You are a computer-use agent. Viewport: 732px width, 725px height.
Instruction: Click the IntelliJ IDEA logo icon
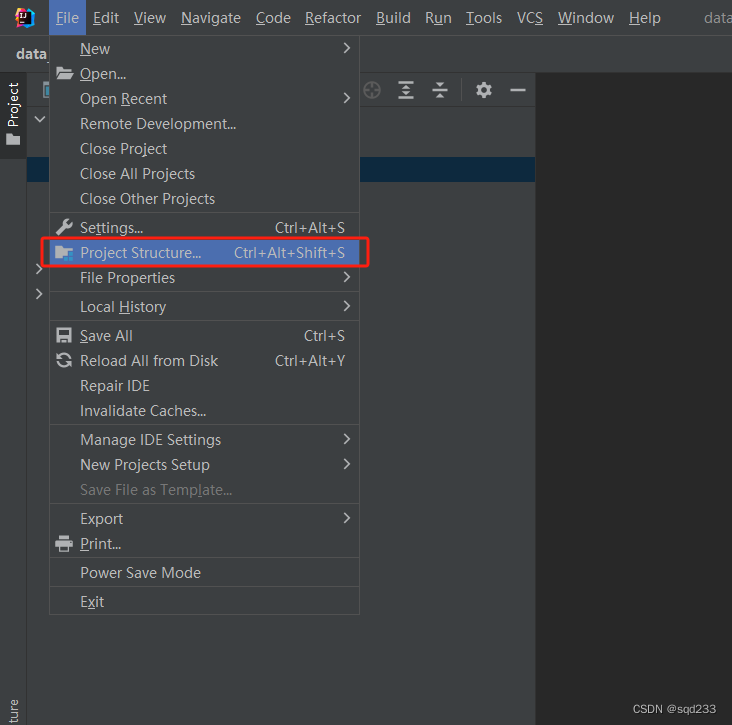(x=24, y=18)
